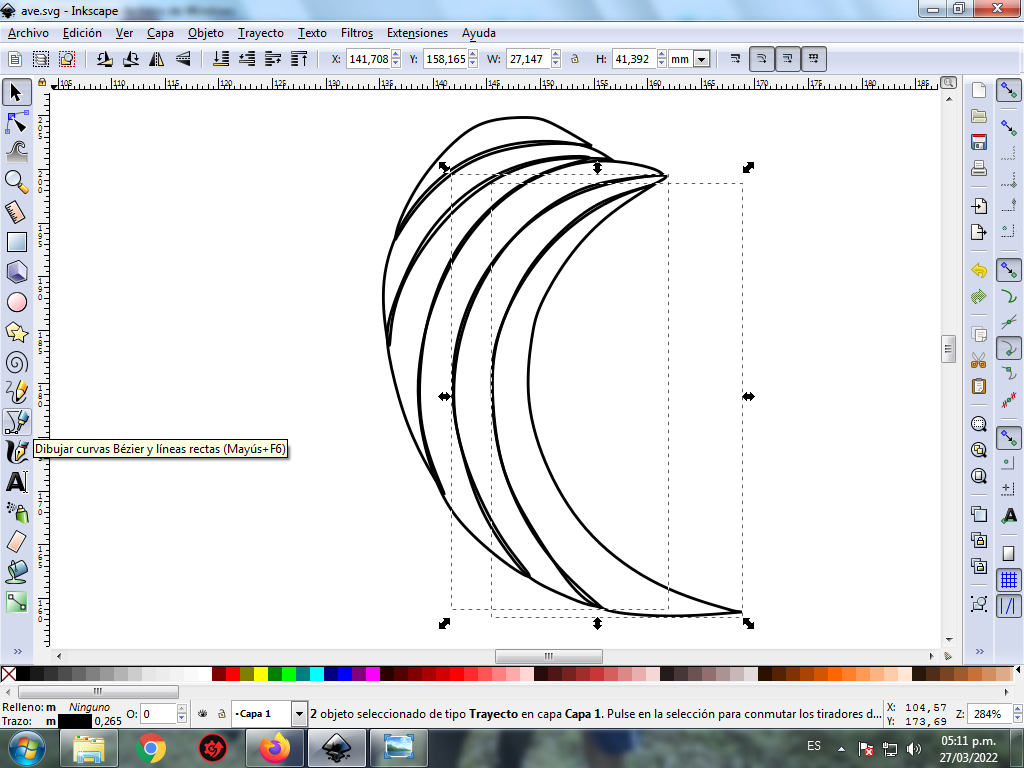Select the text tool
Image resolution: width=1024 pixels, height=768 pixels.
point(16,482)
